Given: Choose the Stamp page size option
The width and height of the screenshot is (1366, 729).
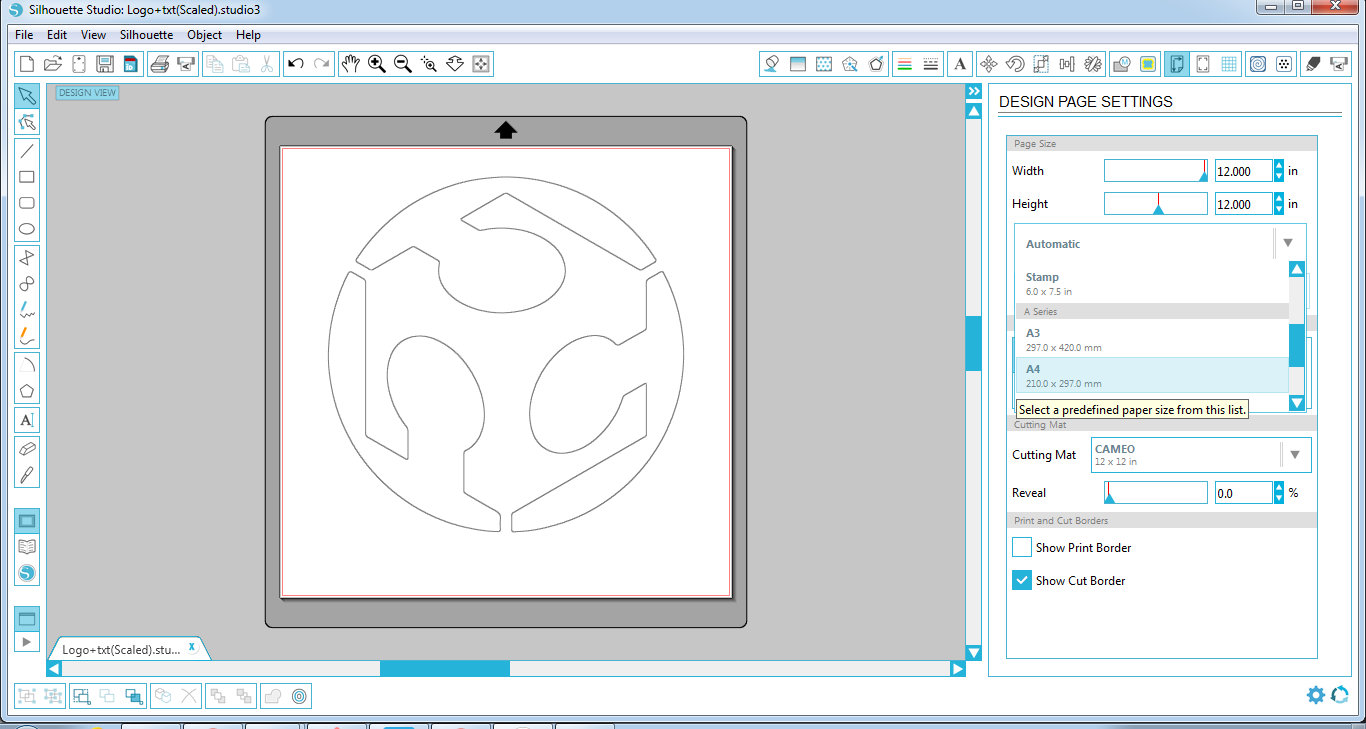Looking at the screenshot, I should [1151, 284].
